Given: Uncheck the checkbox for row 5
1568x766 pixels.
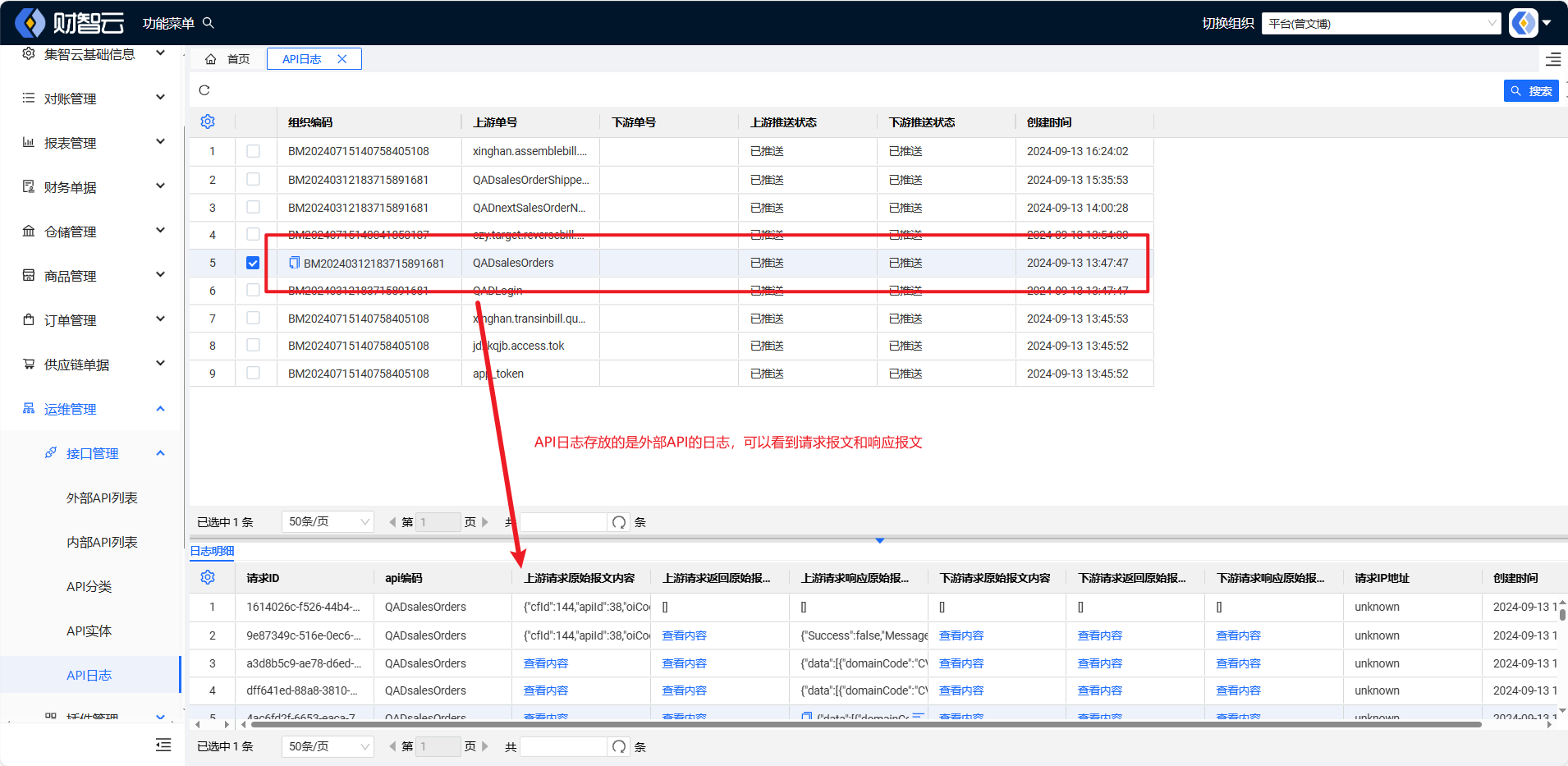Looking at the screenshot, I should (x=253, y=263).
